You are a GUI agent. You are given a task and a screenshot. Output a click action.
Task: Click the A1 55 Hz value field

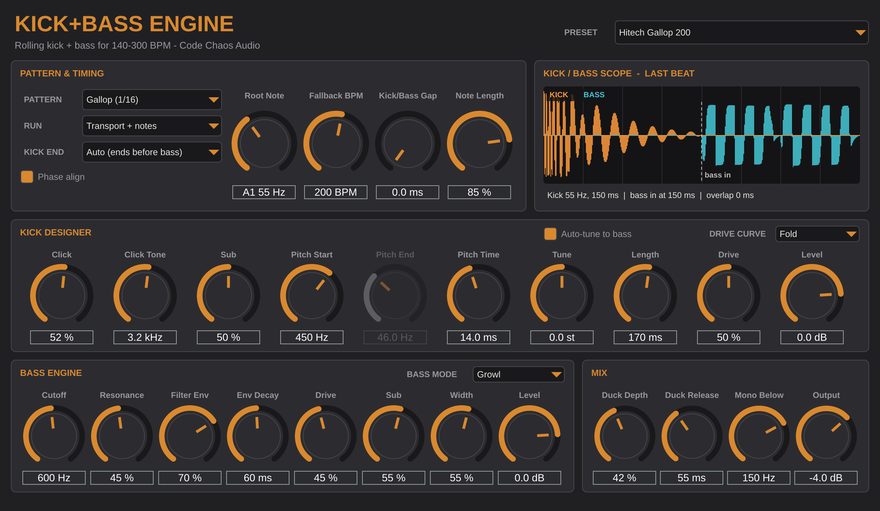[264, 192]
